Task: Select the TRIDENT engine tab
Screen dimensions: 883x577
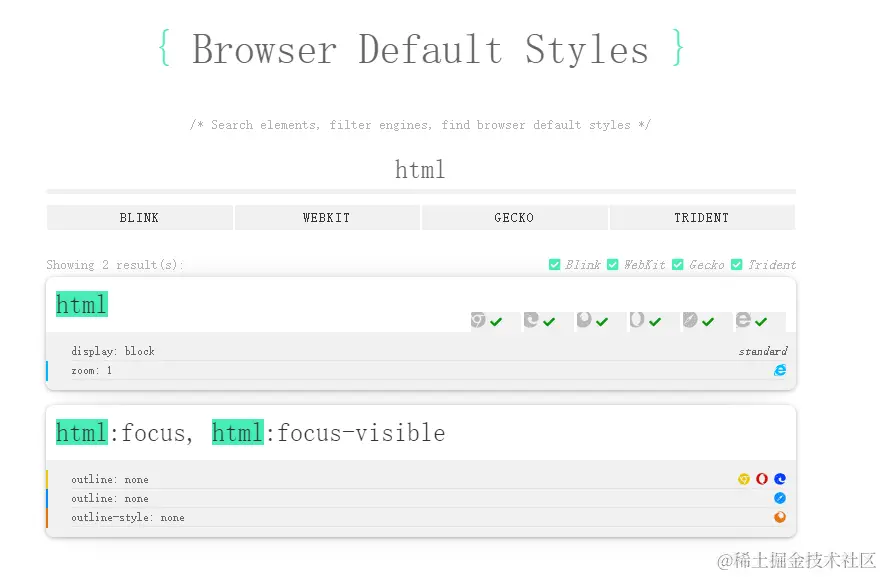Action: pos(702,218)
